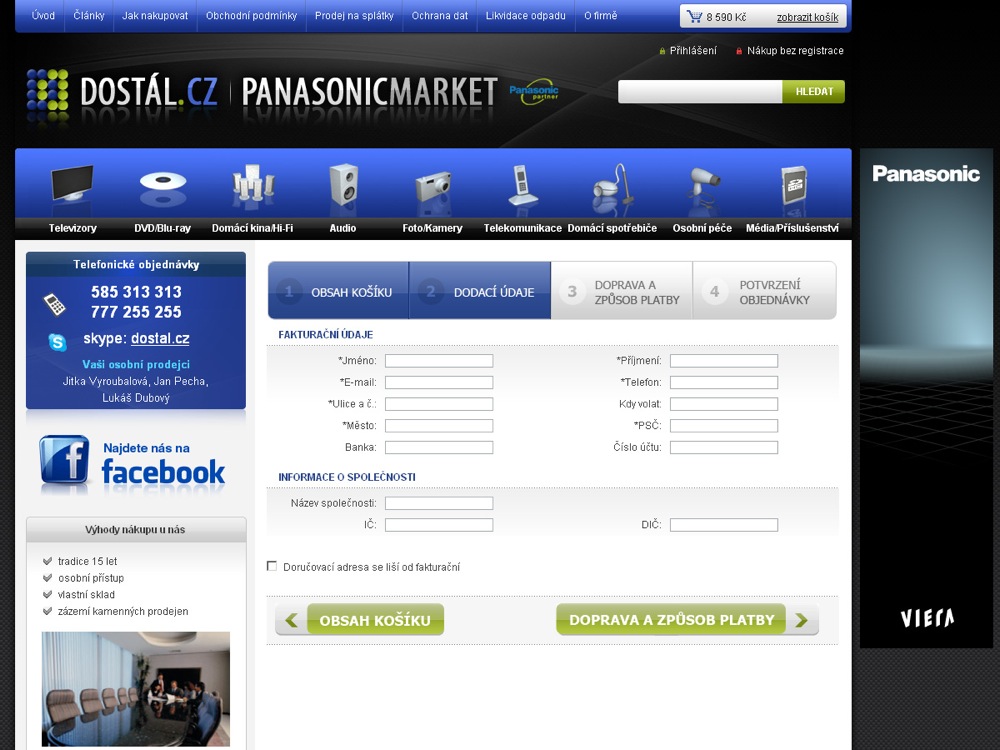The width and height of the screenshot is (1000, 750).
Task: Check the different delivery address box
Action: 272,566
